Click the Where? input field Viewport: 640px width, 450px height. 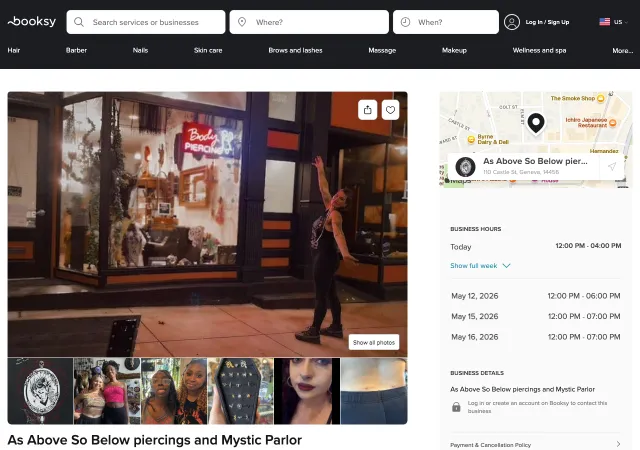pyautogui.click(x=309, y=22)
